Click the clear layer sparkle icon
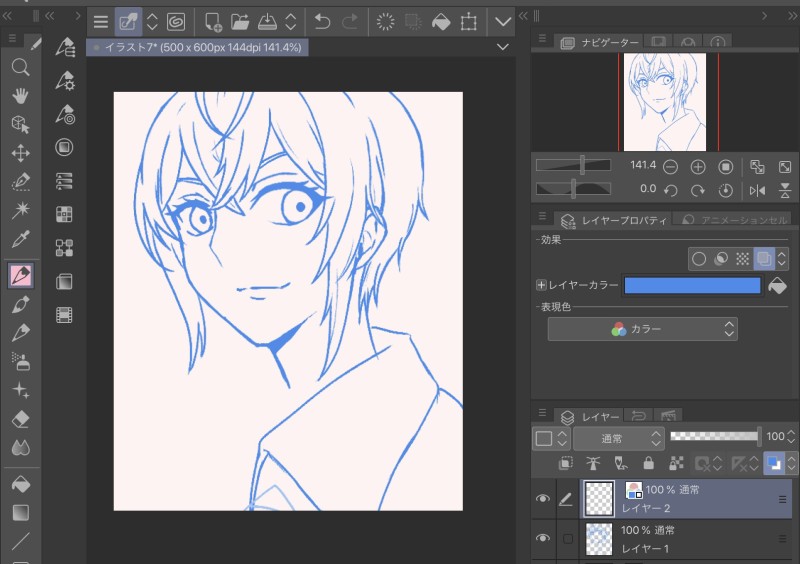This screenshot has height=564, width=800. (386, 22)
